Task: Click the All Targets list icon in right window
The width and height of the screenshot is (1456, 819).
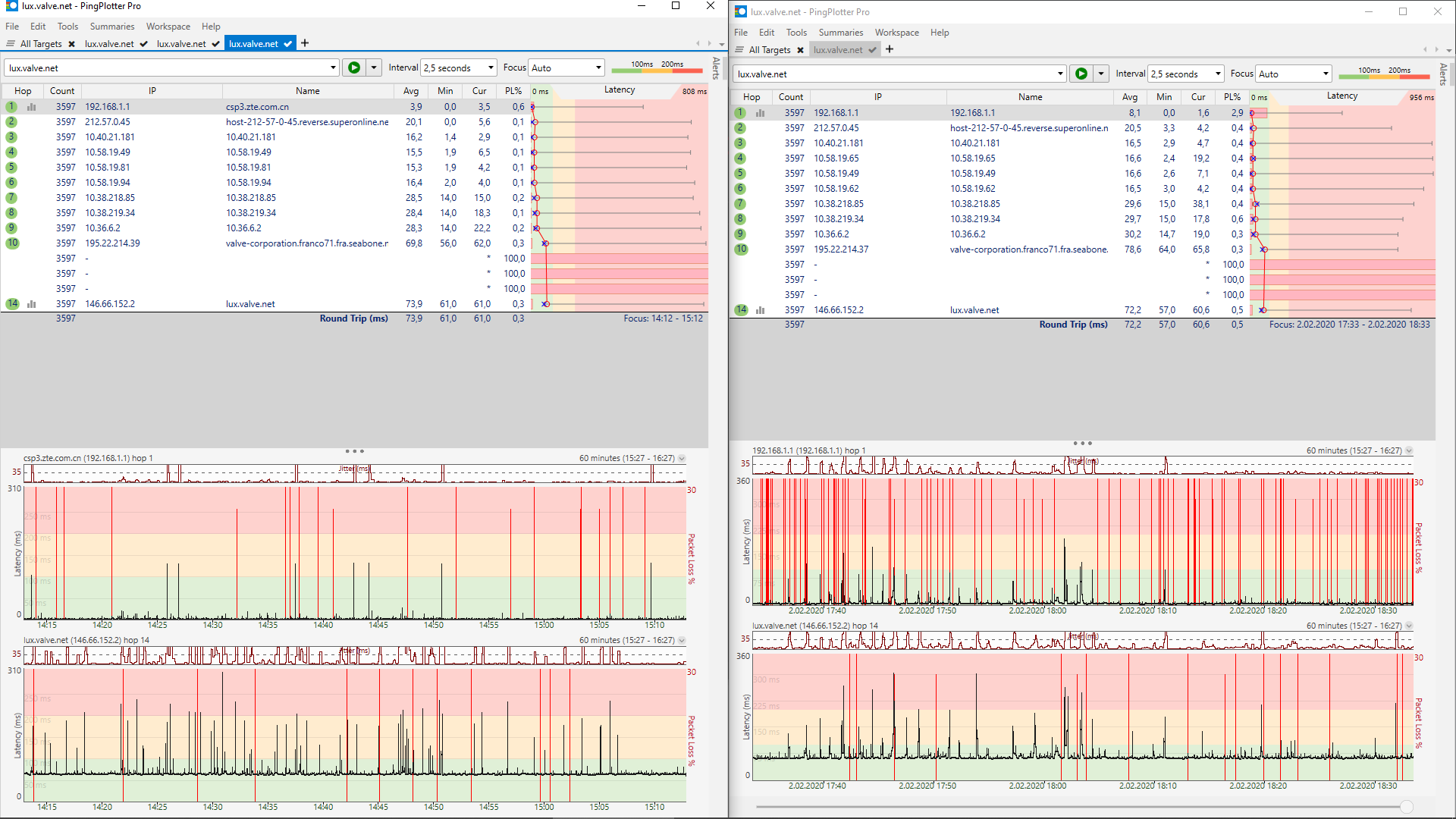Action: pyautogui.click(x=739, y=50)
